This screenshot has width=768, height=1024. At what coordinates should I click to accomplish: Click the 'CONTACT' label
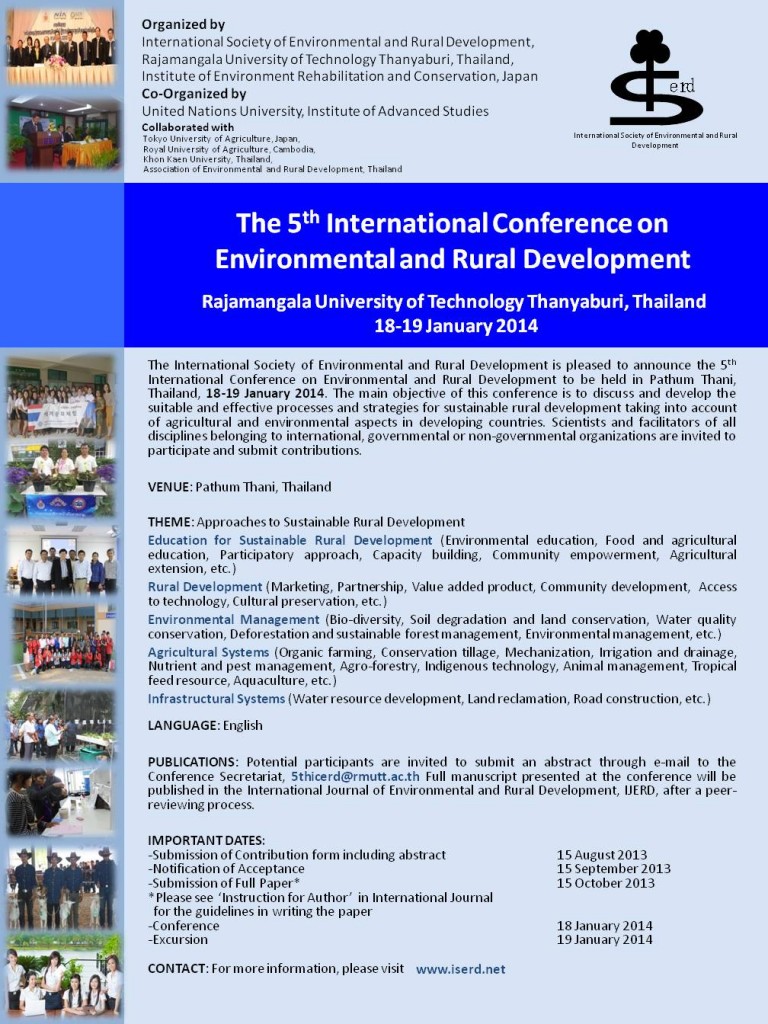178,968
